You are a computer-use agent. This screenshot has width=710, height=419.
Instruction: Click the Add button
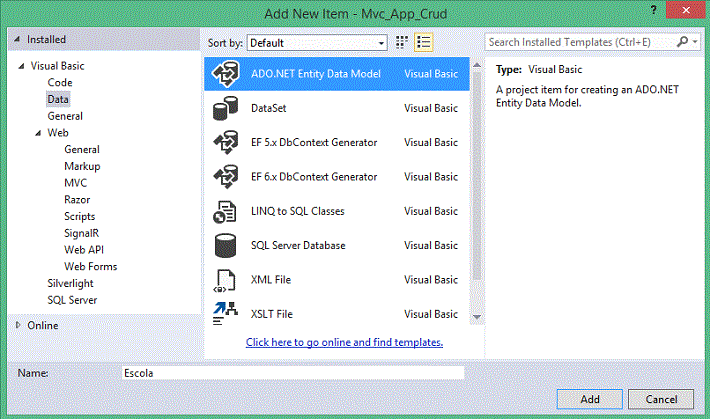590,399
